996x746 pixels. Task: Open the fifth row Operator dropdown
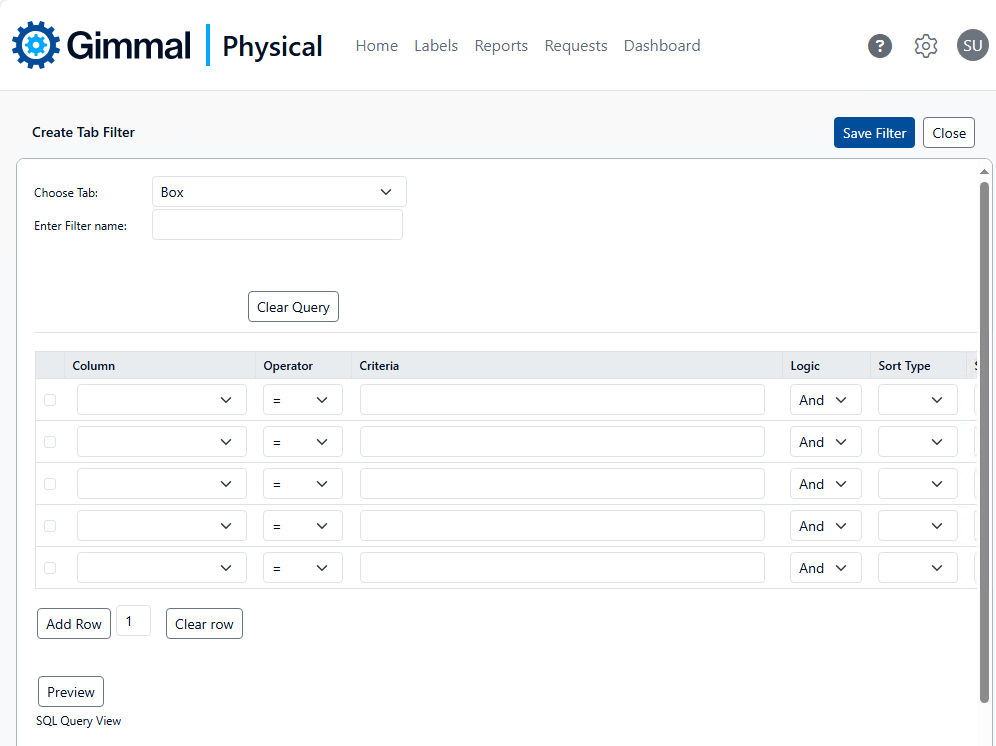(x=303, y=567)
